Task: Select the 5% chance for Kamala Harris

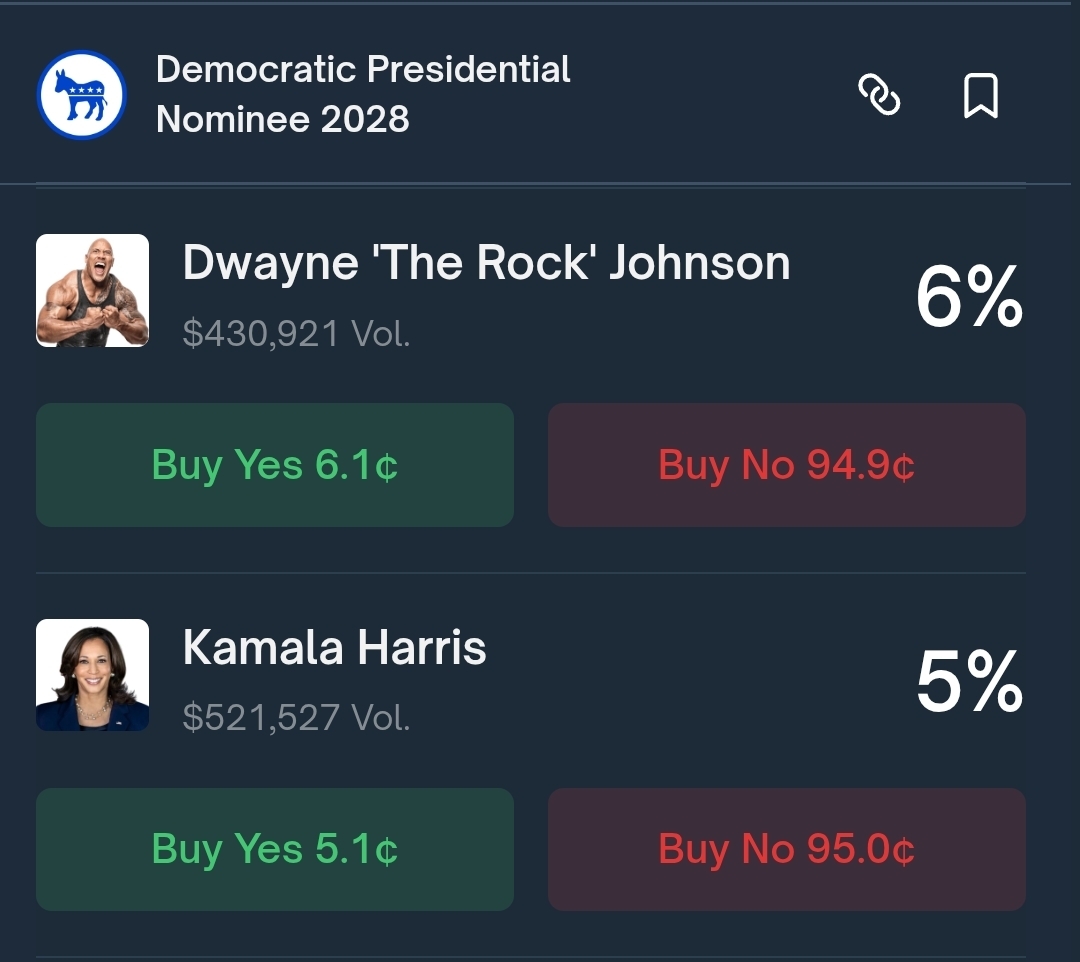Action: [969, 682]
